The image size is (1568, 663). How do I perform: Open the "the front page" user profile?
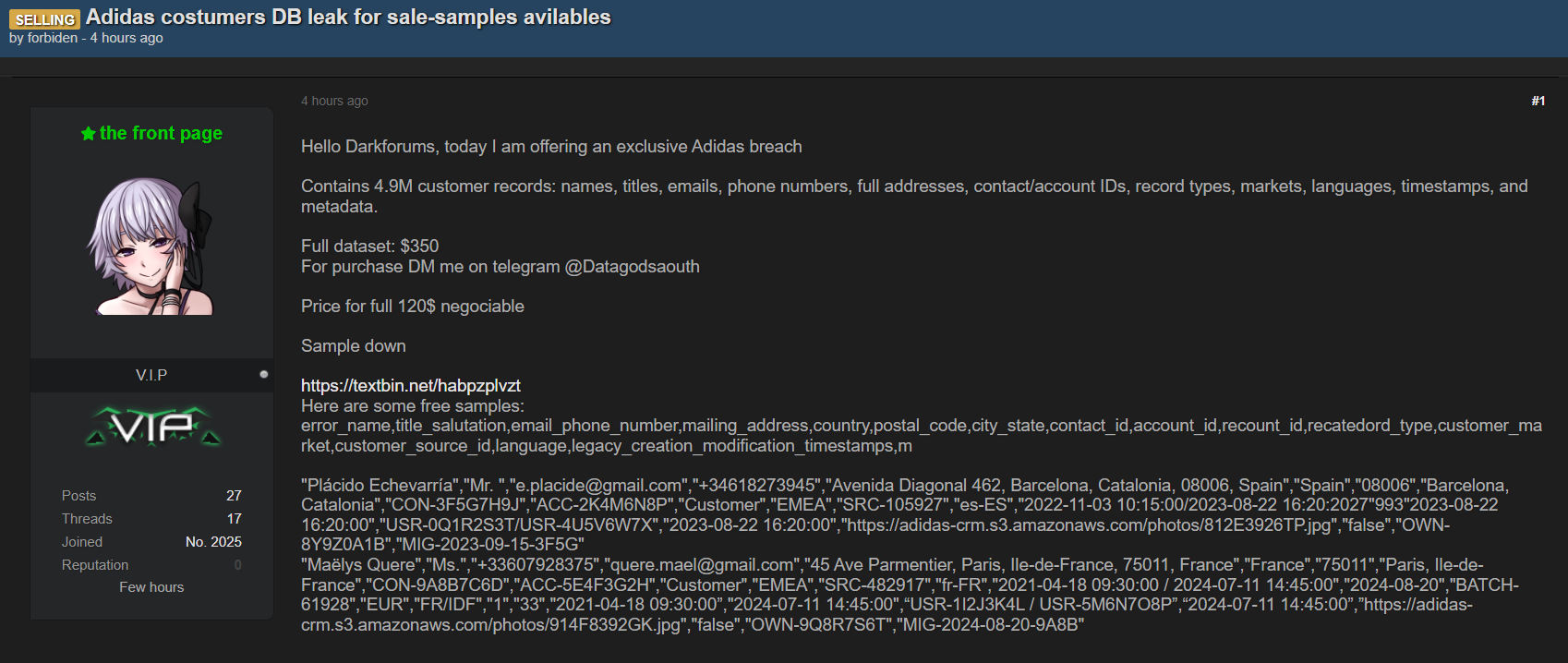(161, 133)
